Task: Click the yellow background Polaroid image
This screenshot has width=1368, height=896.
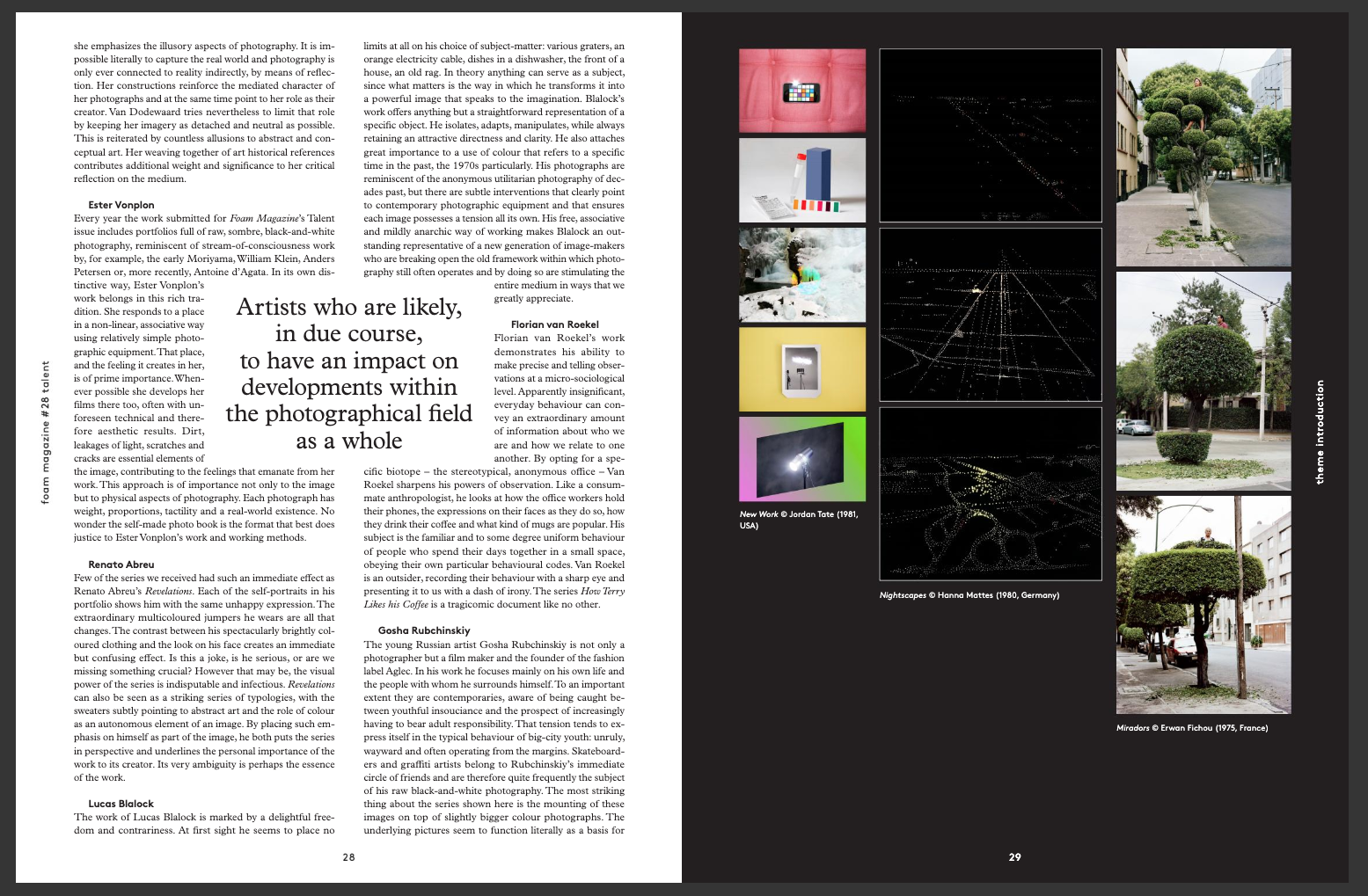Action: [801, 369]
